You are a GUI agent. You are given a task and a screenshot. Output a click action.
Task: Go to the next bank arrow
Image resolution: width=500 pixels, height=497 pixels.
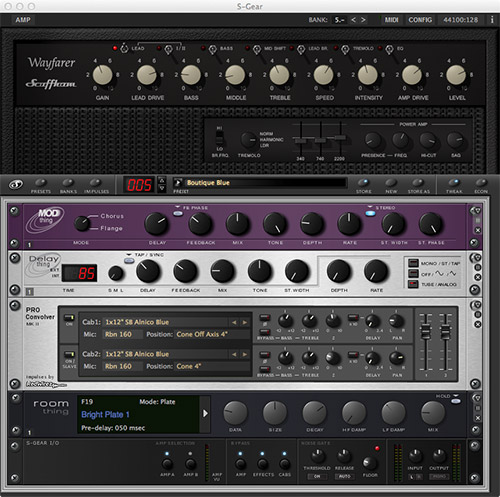pos(363,20)
